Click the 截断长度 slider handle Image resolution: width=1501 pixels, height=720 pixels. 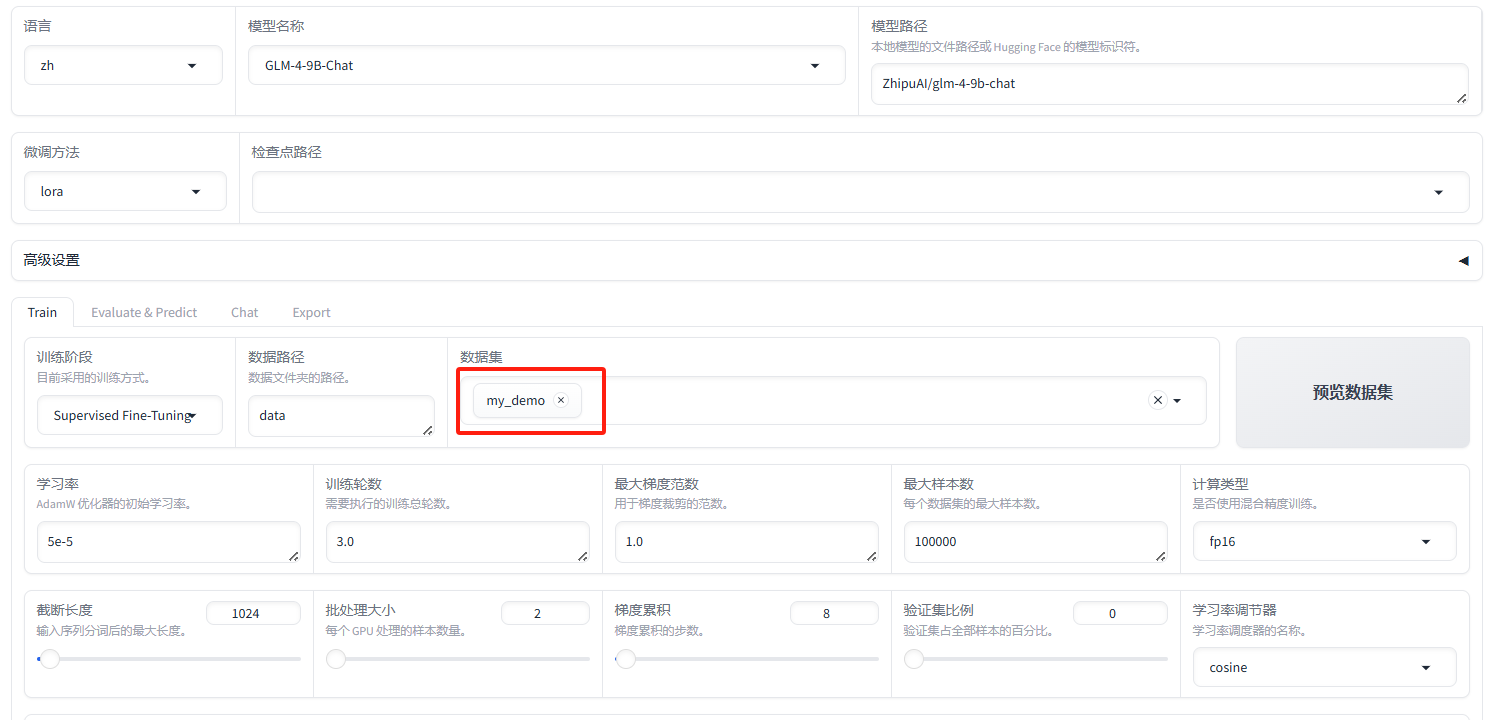click(49, 659)
